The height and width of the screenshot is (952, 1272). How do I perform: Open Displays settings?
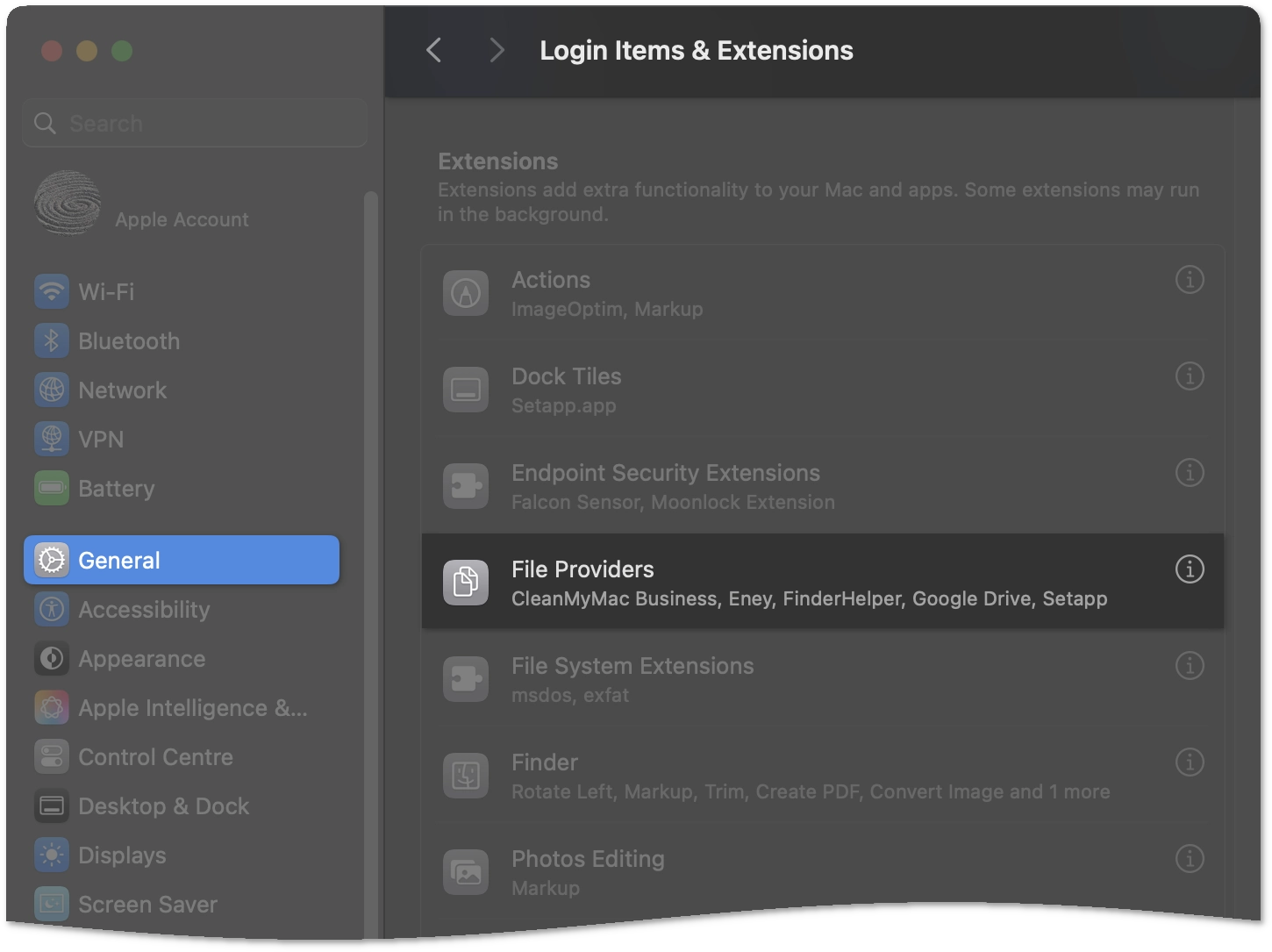[182, 855]
